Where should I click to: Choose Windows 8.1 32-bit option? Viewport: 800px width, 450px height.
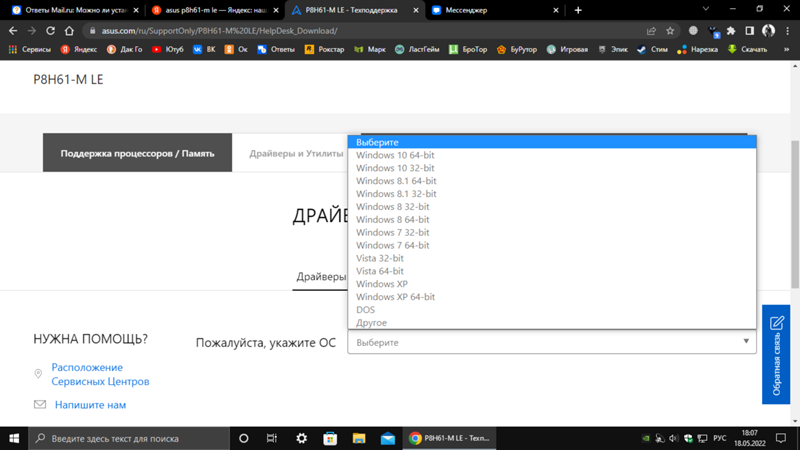(x=552, y=194)
